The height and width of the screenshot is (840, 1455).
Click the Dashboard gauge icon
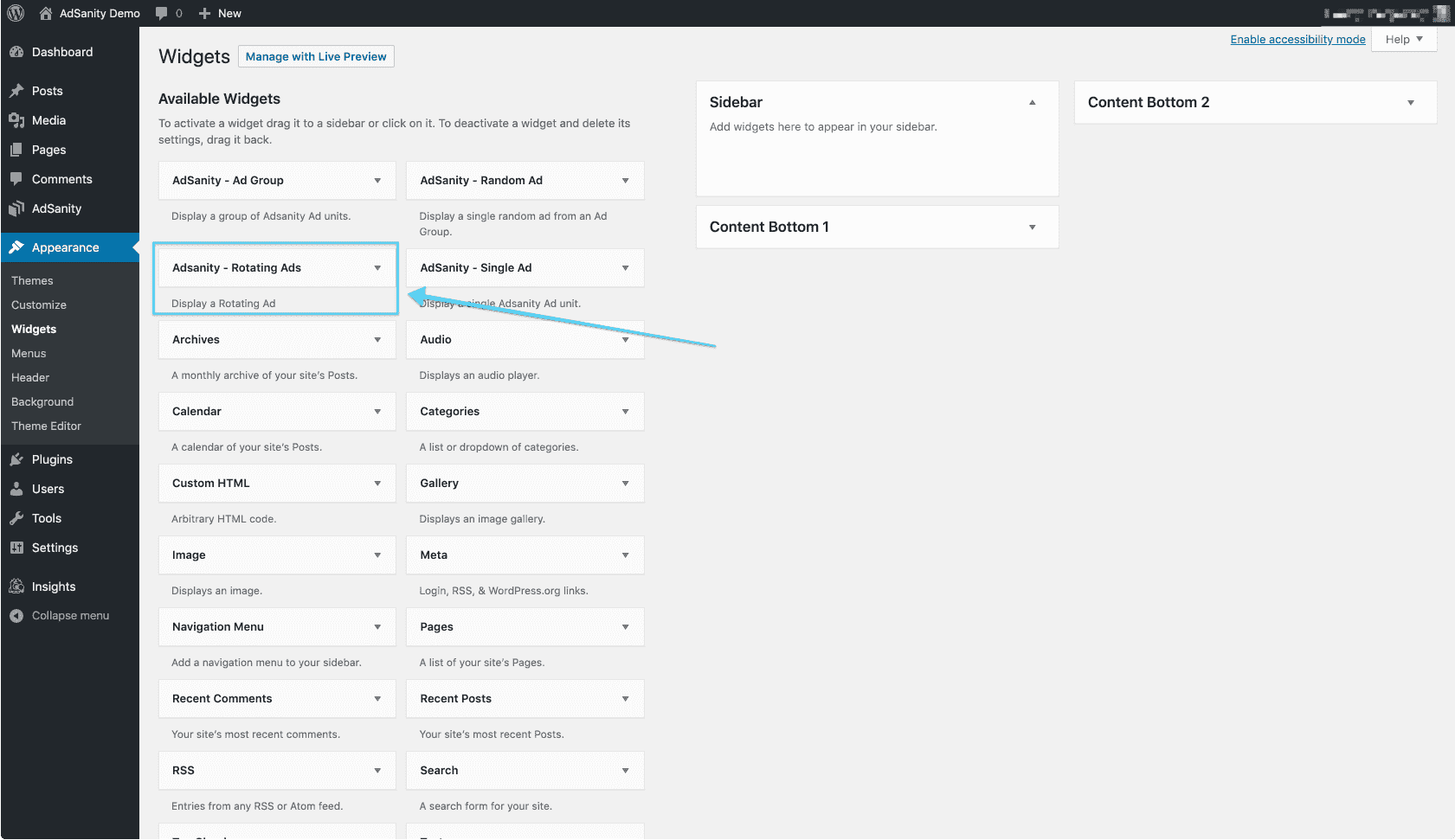(x=16, y=52)
